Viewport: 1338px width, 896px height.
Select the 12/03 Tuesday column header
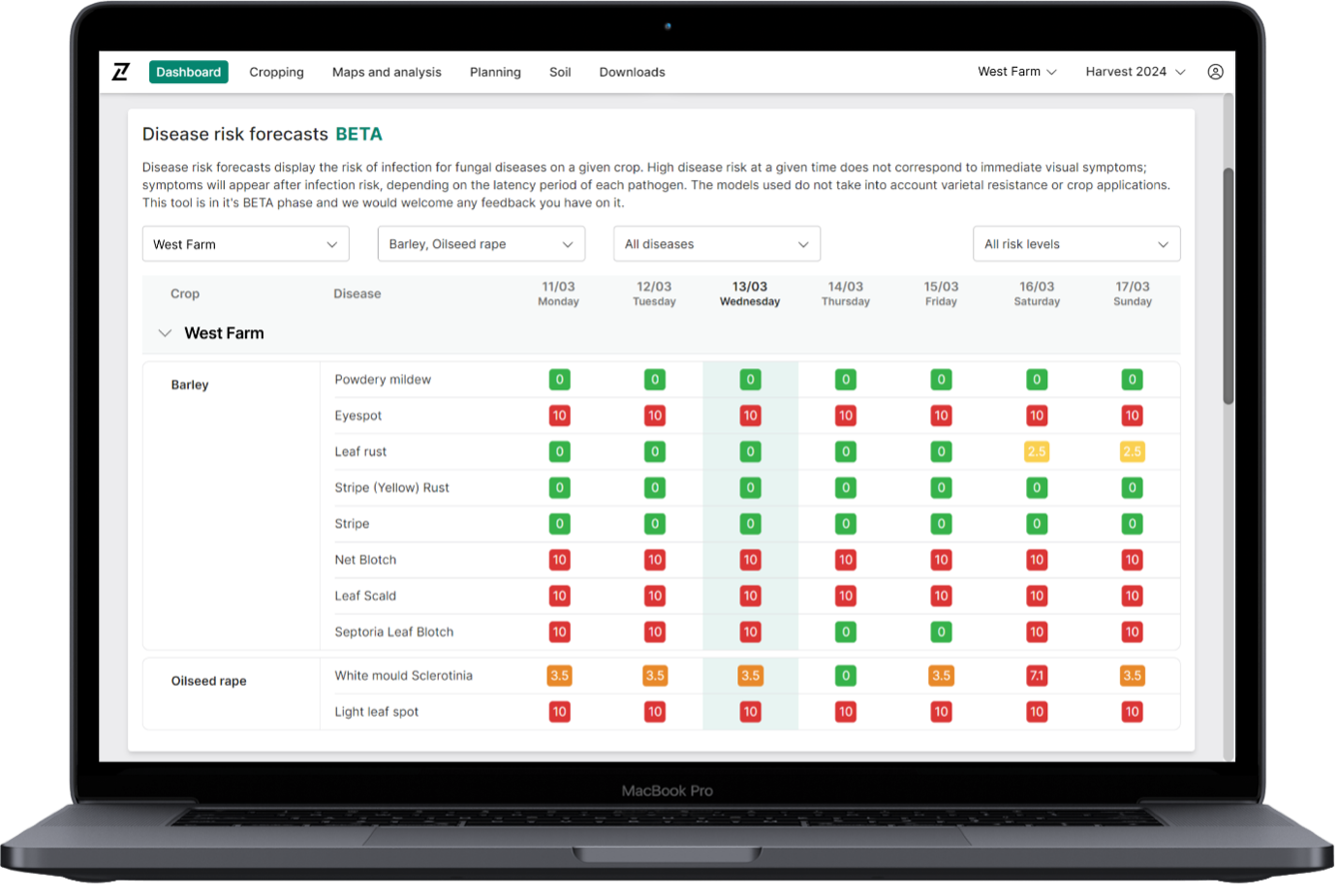tap(654, 294)
